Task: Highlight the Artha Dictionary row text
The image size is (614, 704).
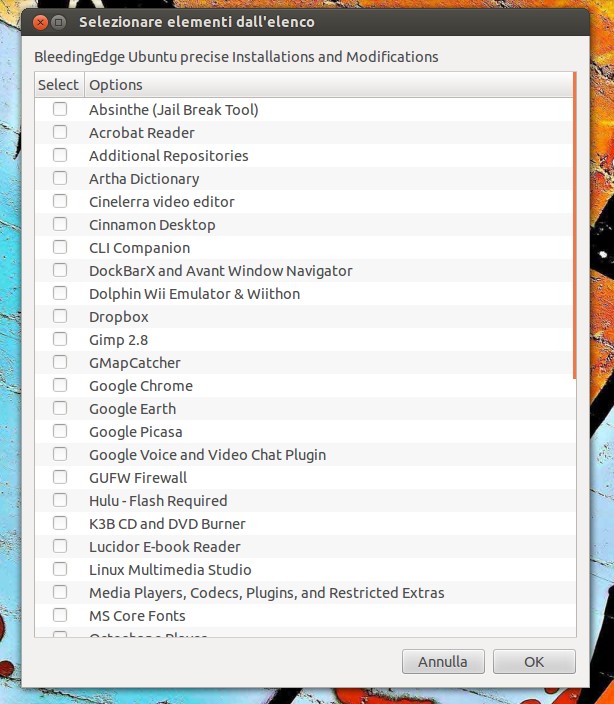Action: (144, 179)
